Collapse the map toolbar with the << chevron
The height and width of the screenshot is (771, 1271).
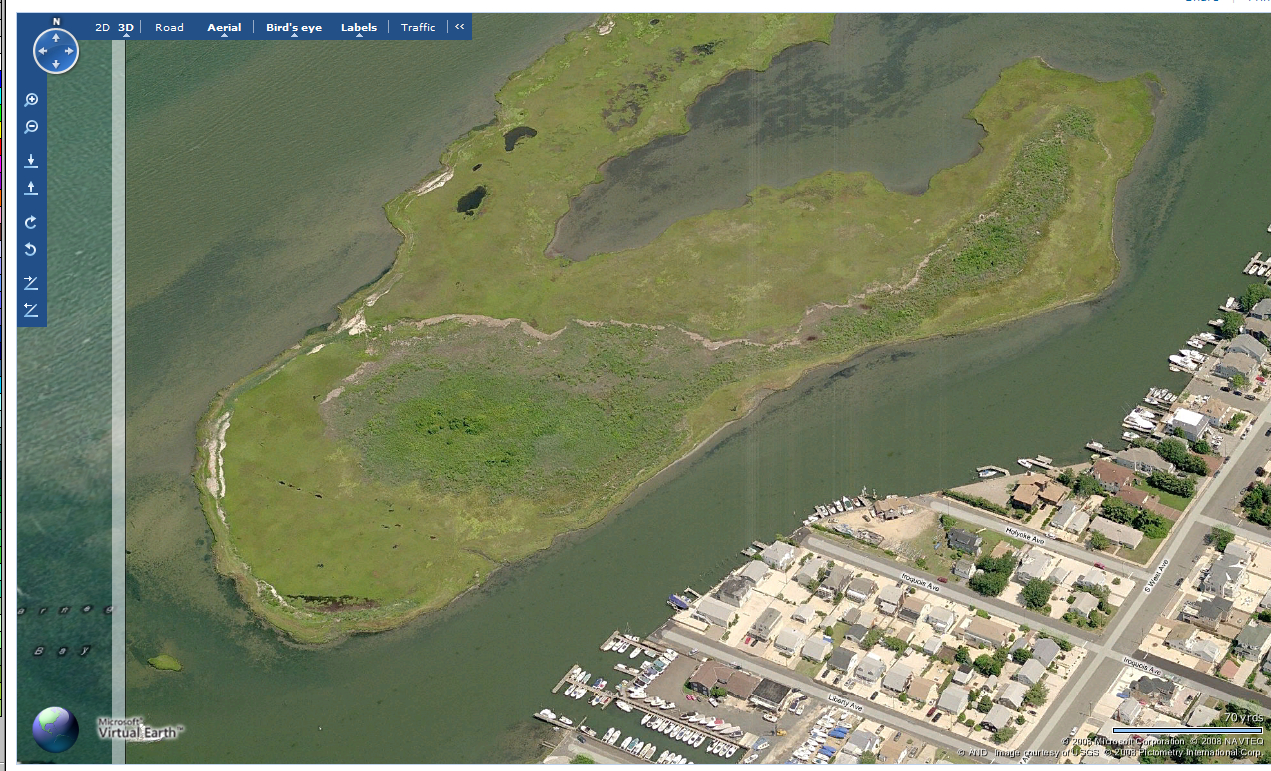pyautogui.click(x=460, y=27)
